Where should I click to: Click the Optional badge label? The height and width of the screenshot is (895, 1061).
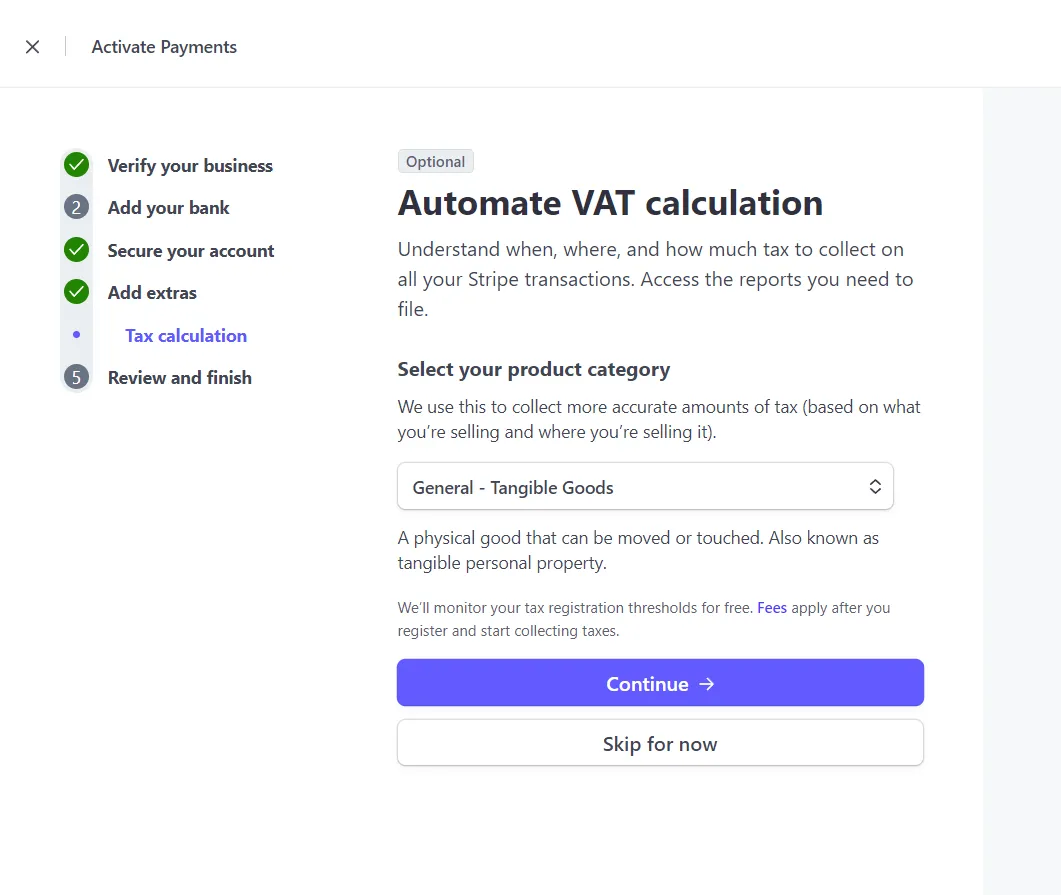click(x=436, y=162)
